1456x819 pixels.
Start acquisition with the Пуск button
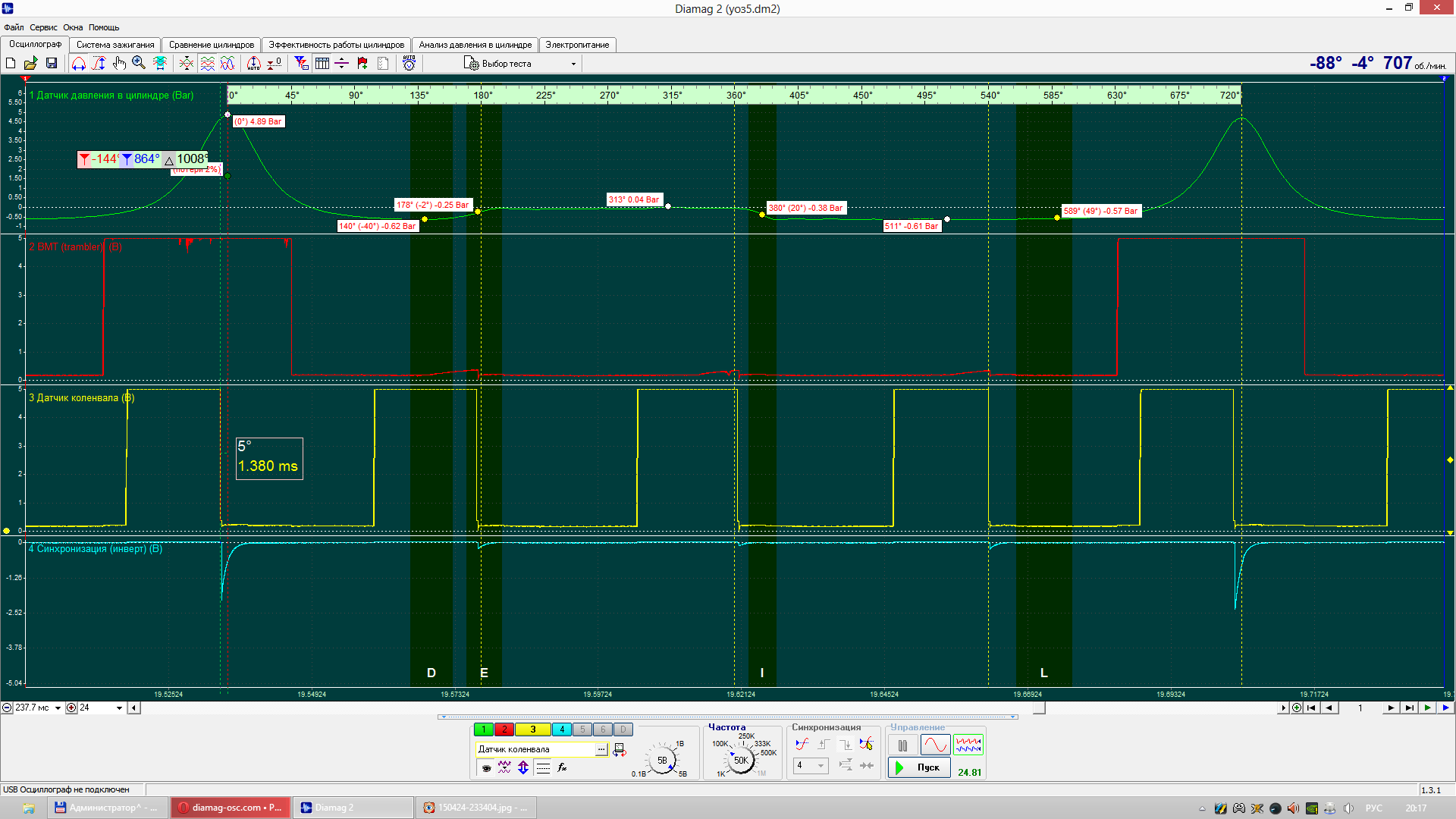pos(919,767)
